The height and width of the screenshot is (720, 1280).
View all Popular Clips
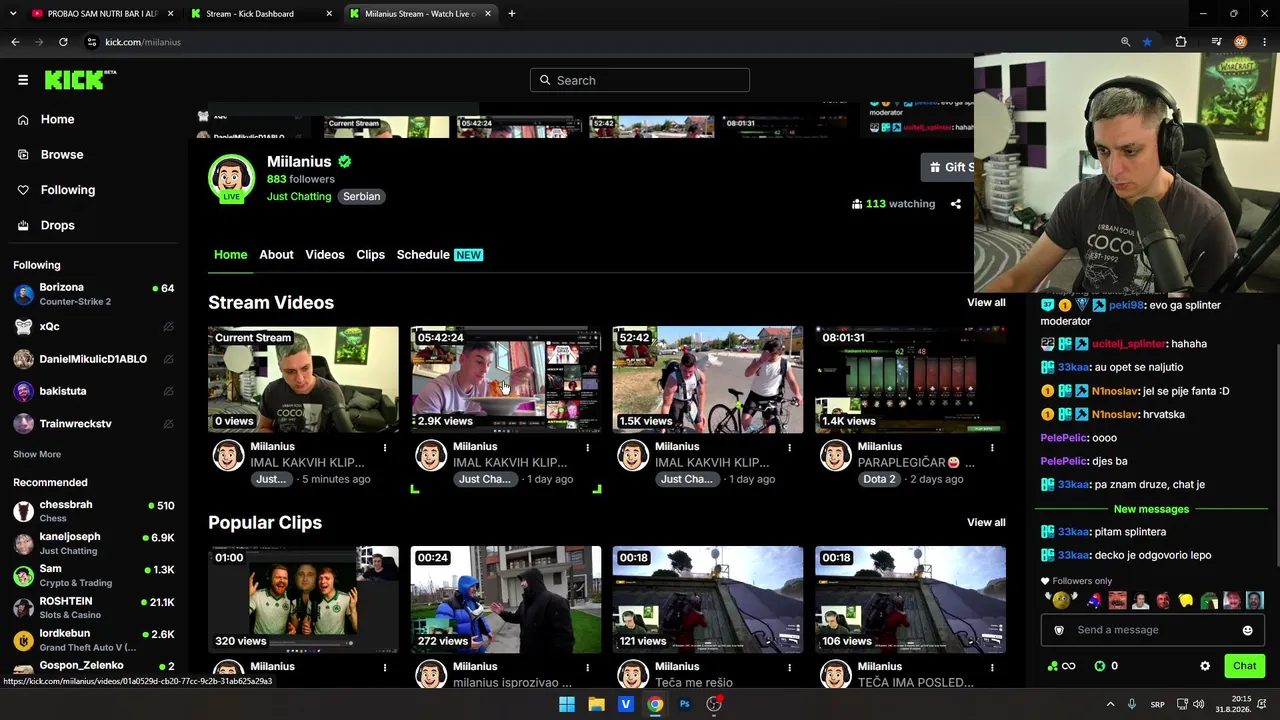(x=986, y=522)
